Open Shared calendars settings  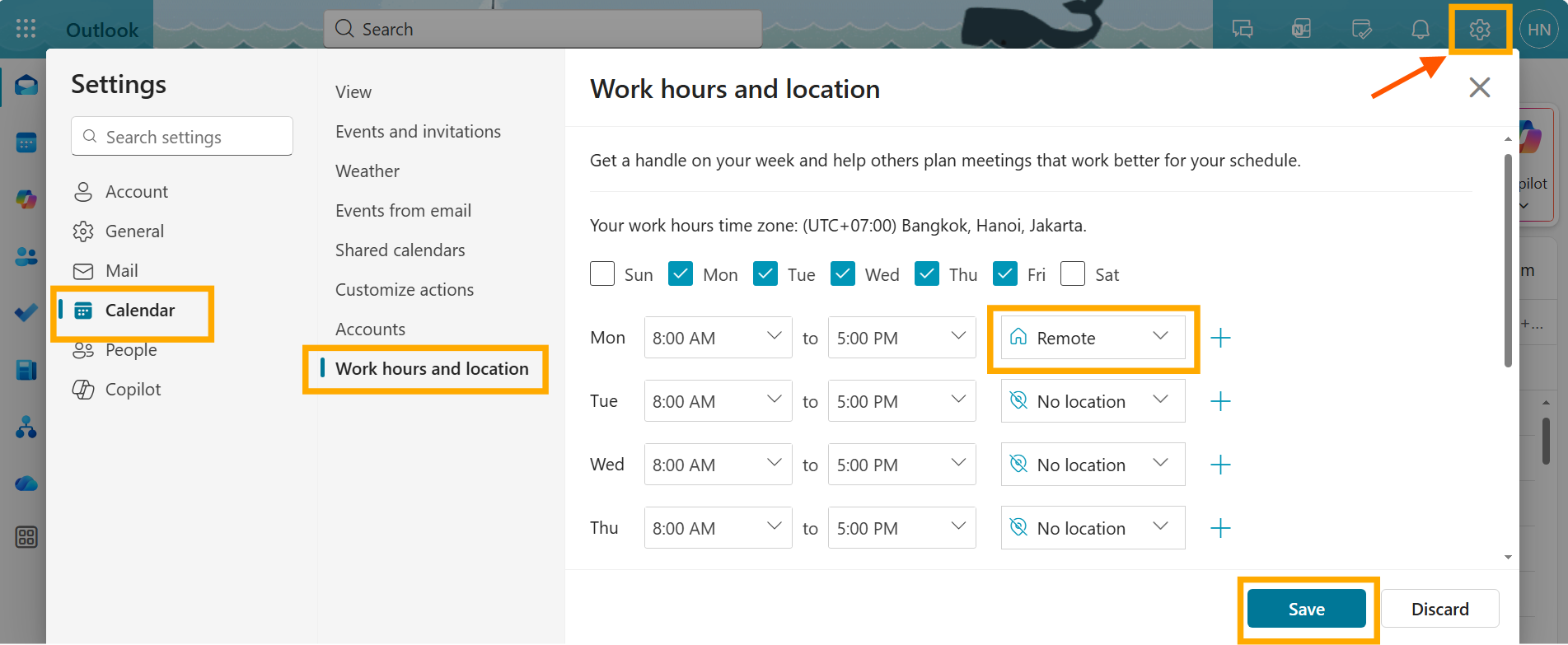click(400, 250)
